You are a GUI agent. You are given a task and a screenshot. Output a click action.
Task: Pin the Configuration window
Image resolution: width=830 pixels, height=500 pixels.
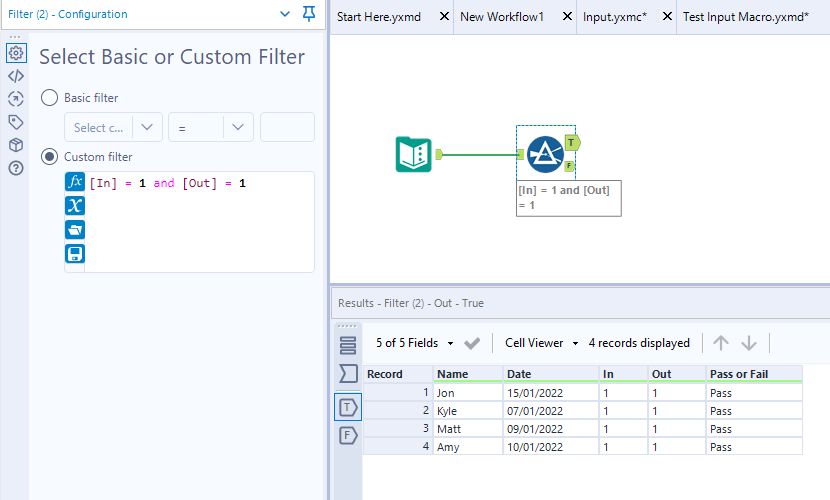pos(309,14)
